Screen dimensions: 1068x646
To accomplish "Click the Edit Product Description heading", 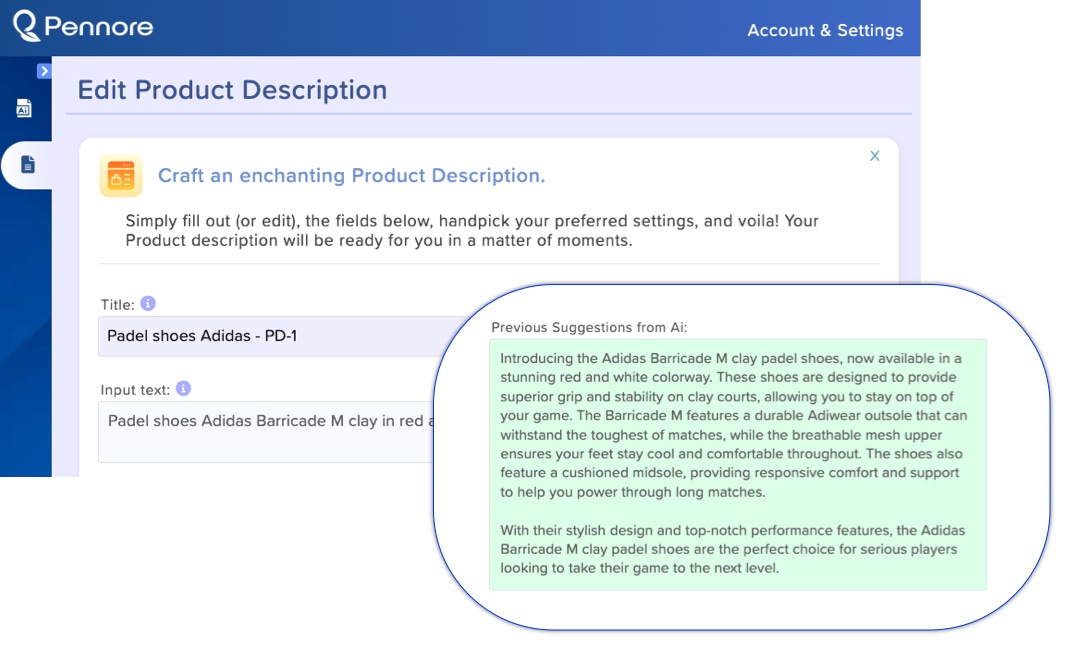I will (232, 90).
